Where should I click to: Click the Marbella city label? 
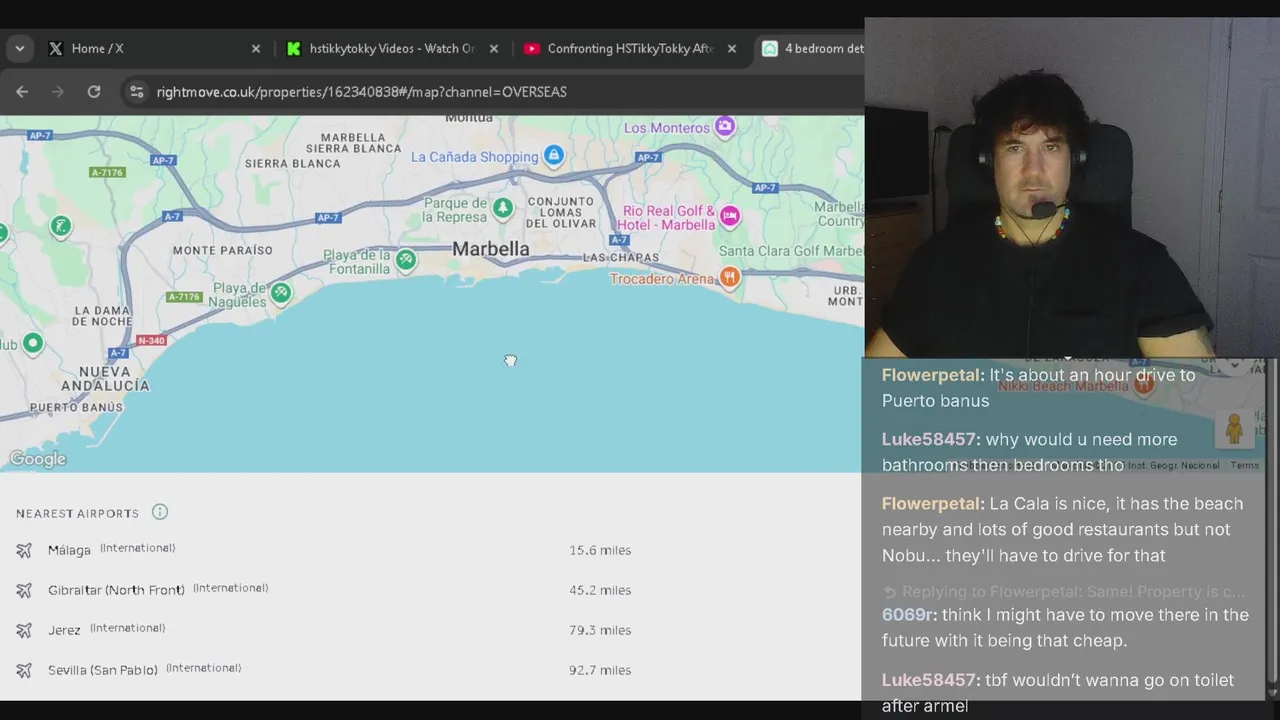[x=490, y=248]
